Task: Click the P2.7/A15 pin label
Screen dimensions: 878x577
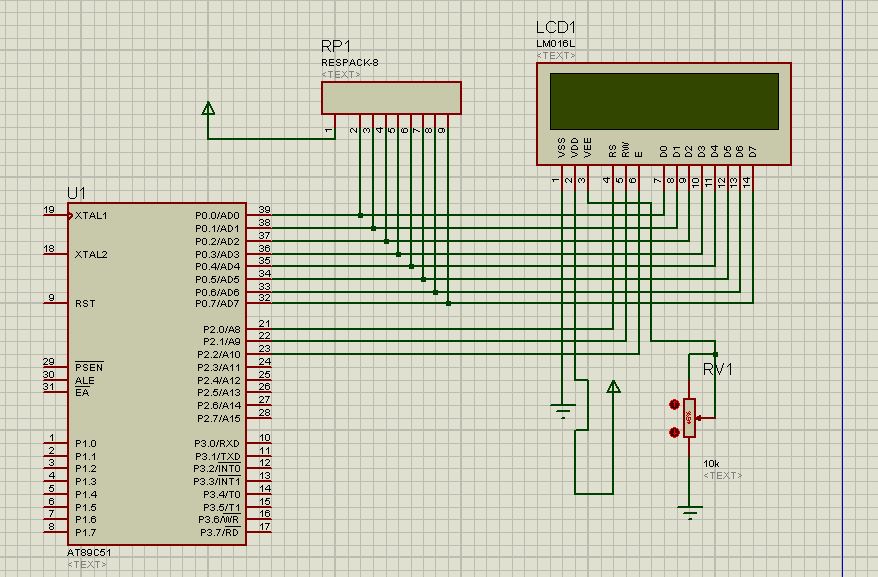Action: 219,418
